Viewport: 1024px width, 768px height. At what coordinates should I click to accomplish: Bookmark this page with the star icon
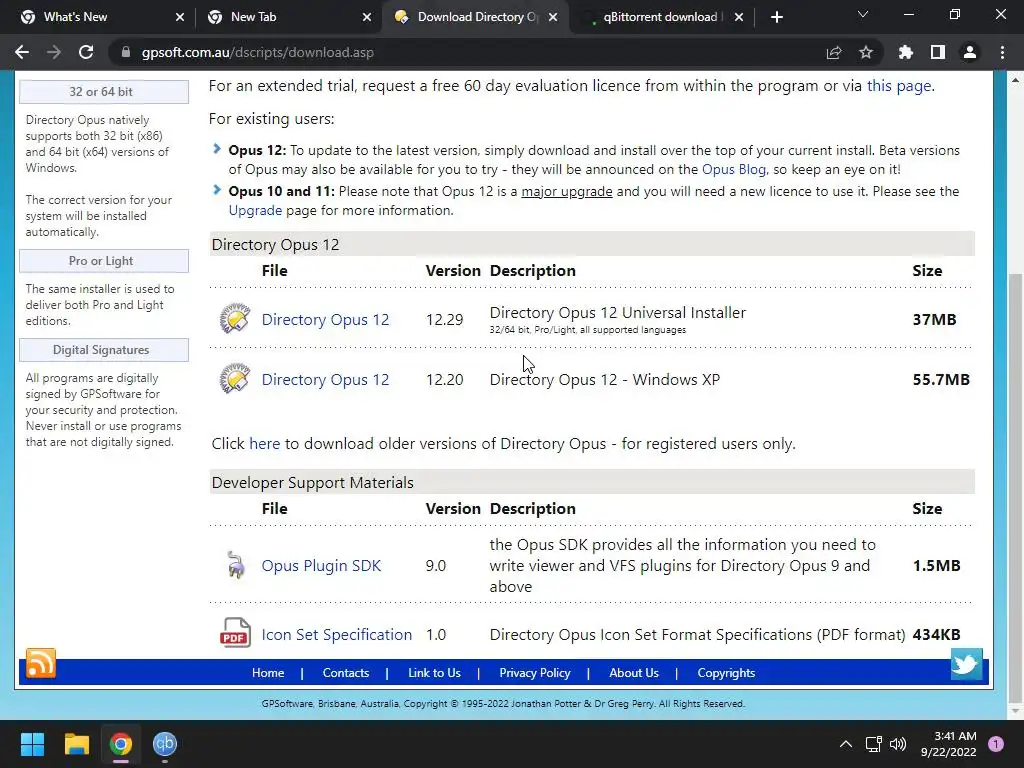[866, 52]
